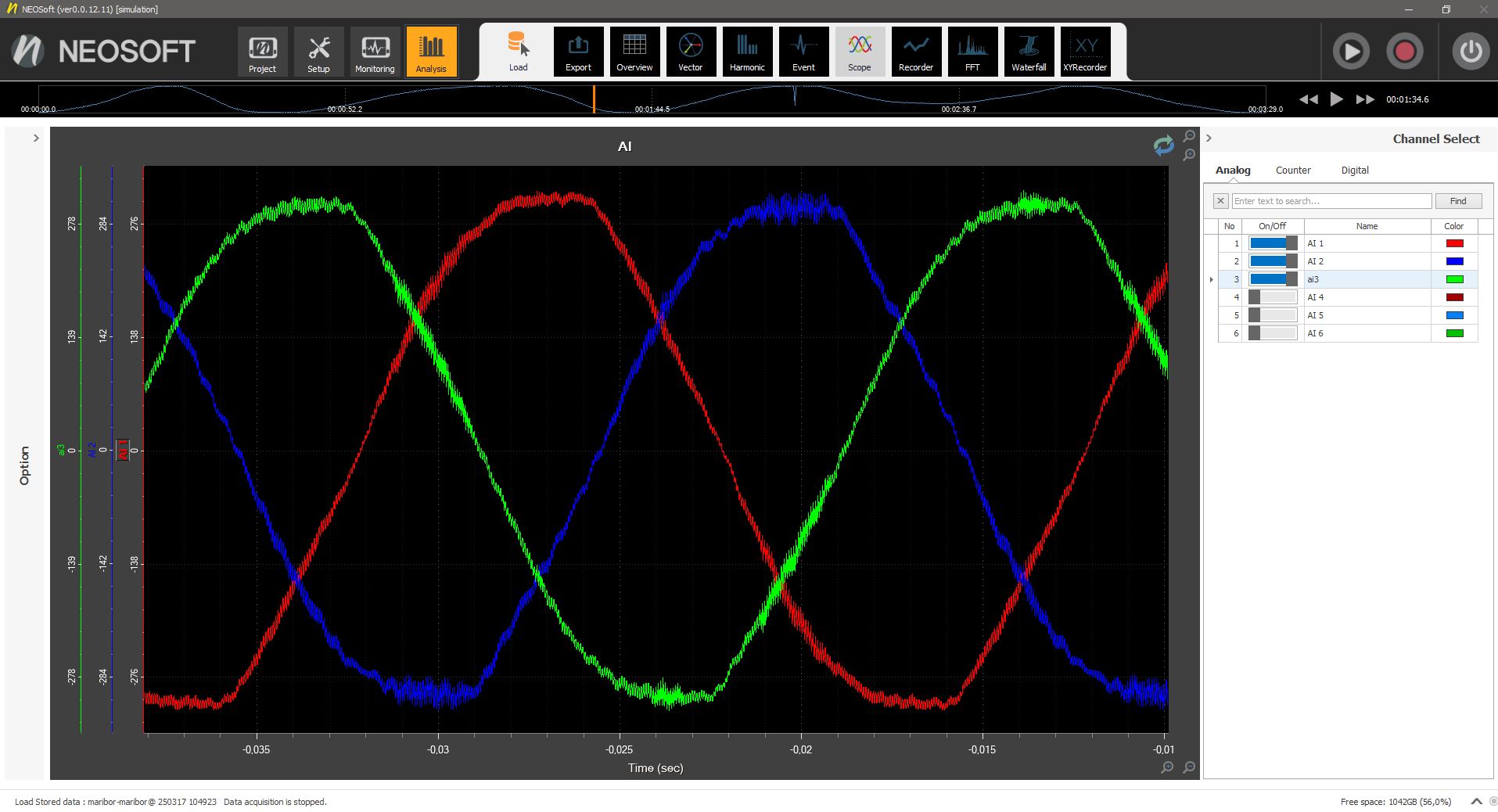
Task: Turn off channel ai3 switch
Action: pos(1273,279)
